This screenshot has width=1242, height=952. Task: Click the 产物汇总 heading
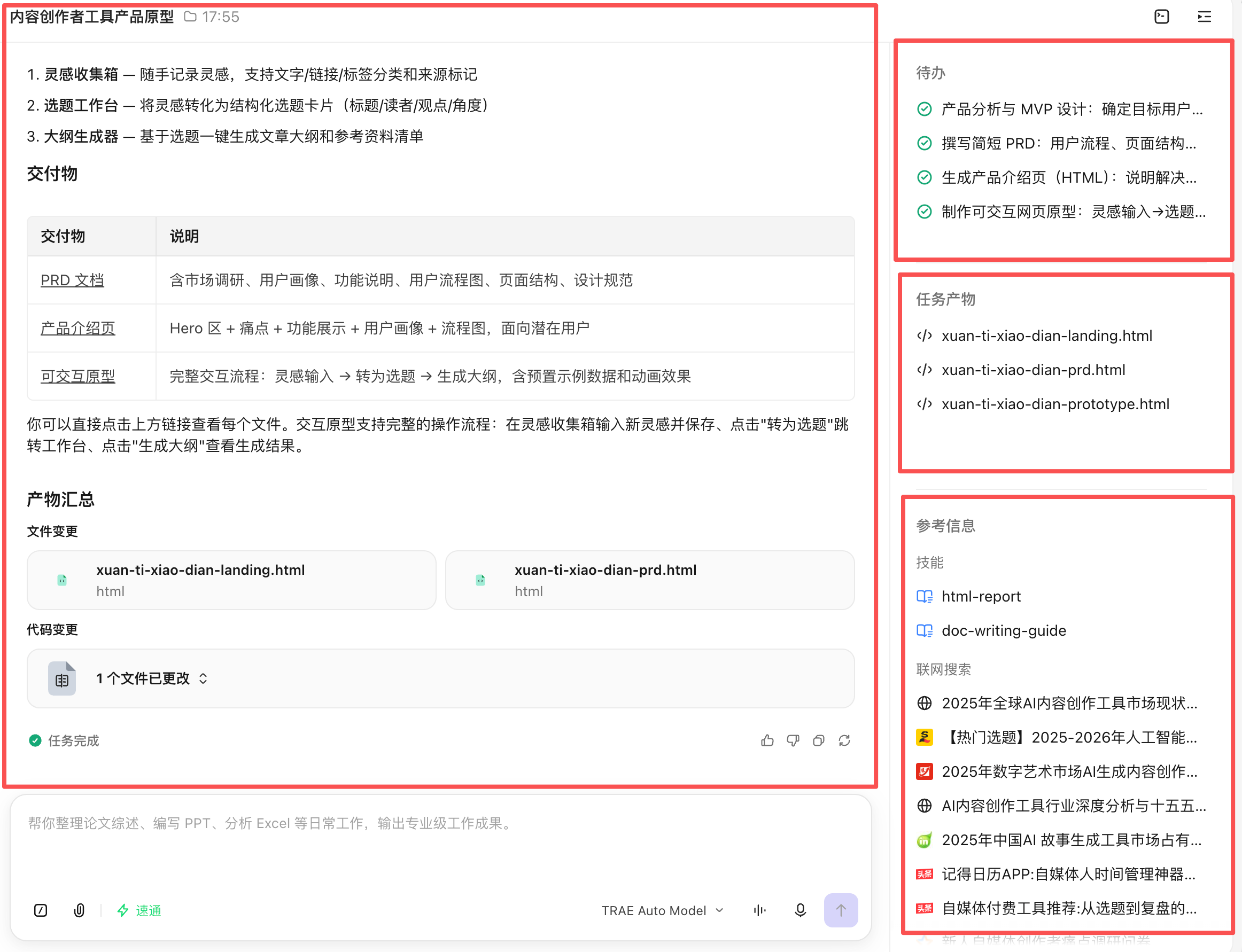coord(60,499)
